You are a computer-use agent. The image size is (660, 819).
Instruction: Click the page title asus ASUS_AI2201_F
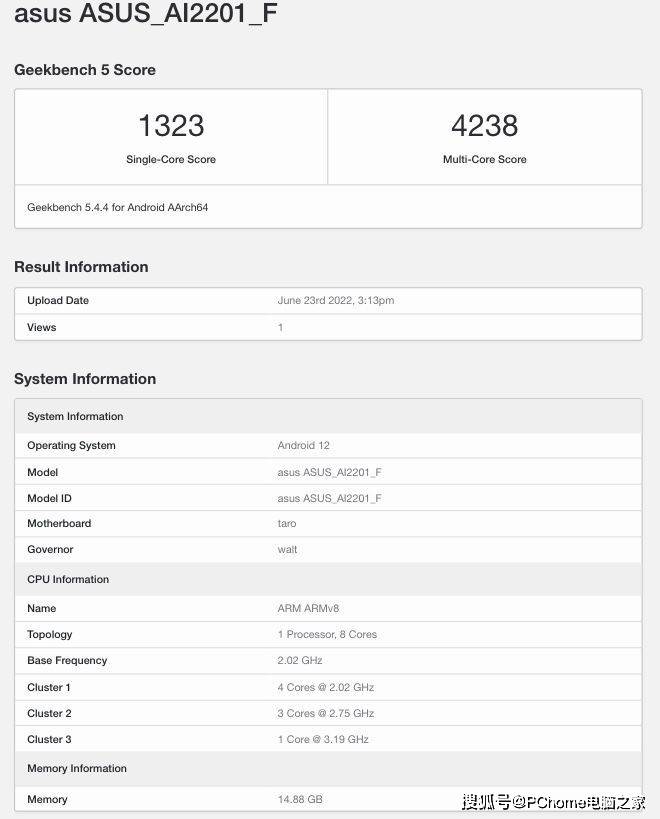point(146,13)
